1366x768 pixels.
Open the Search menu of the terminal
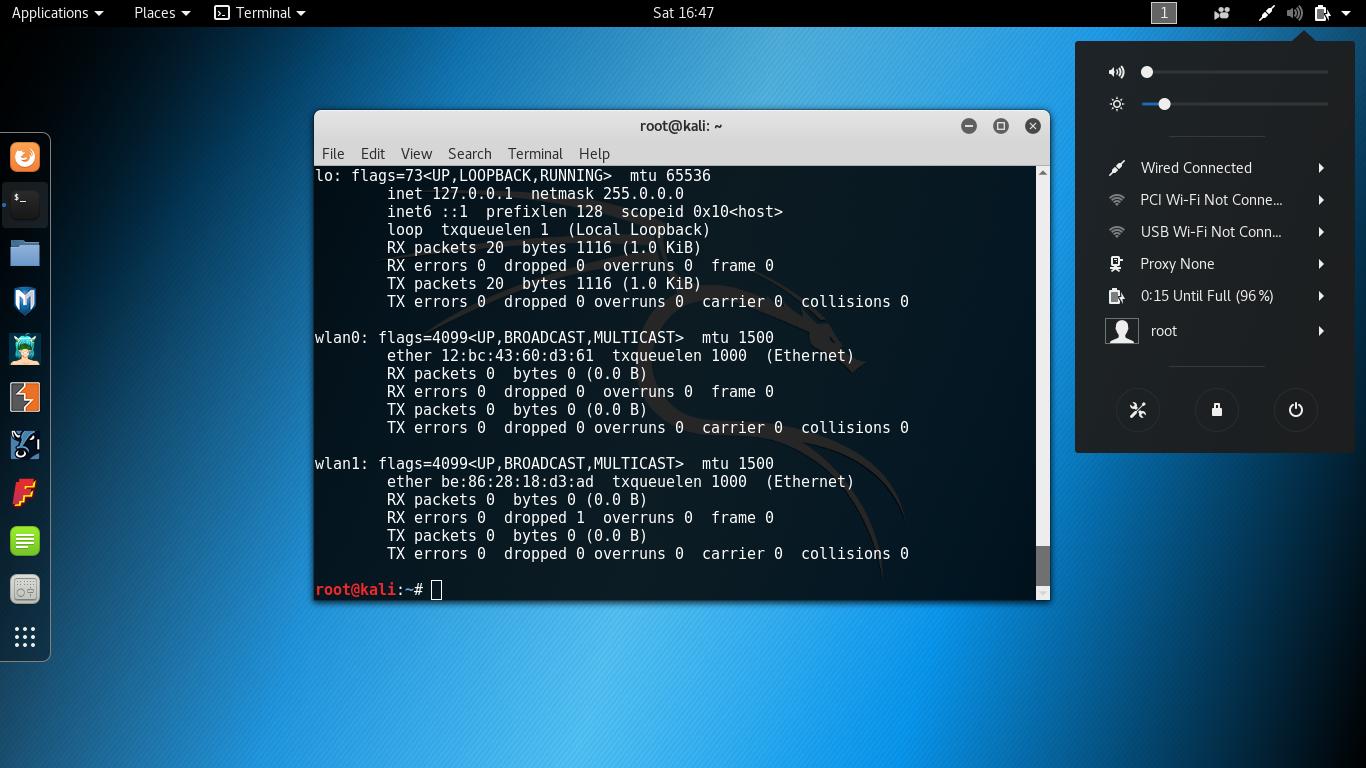pyautogui.click(x=469, y=154)
